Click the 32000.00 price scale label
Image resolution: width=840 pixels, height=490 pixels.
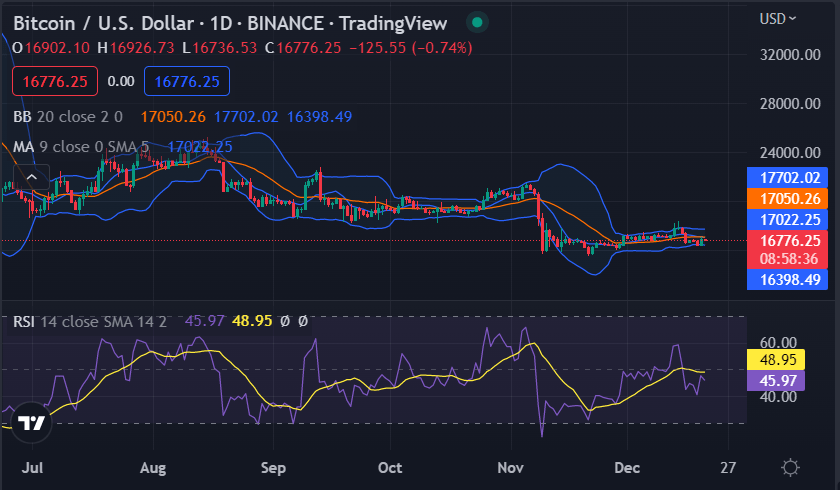[x=790, y=55]
